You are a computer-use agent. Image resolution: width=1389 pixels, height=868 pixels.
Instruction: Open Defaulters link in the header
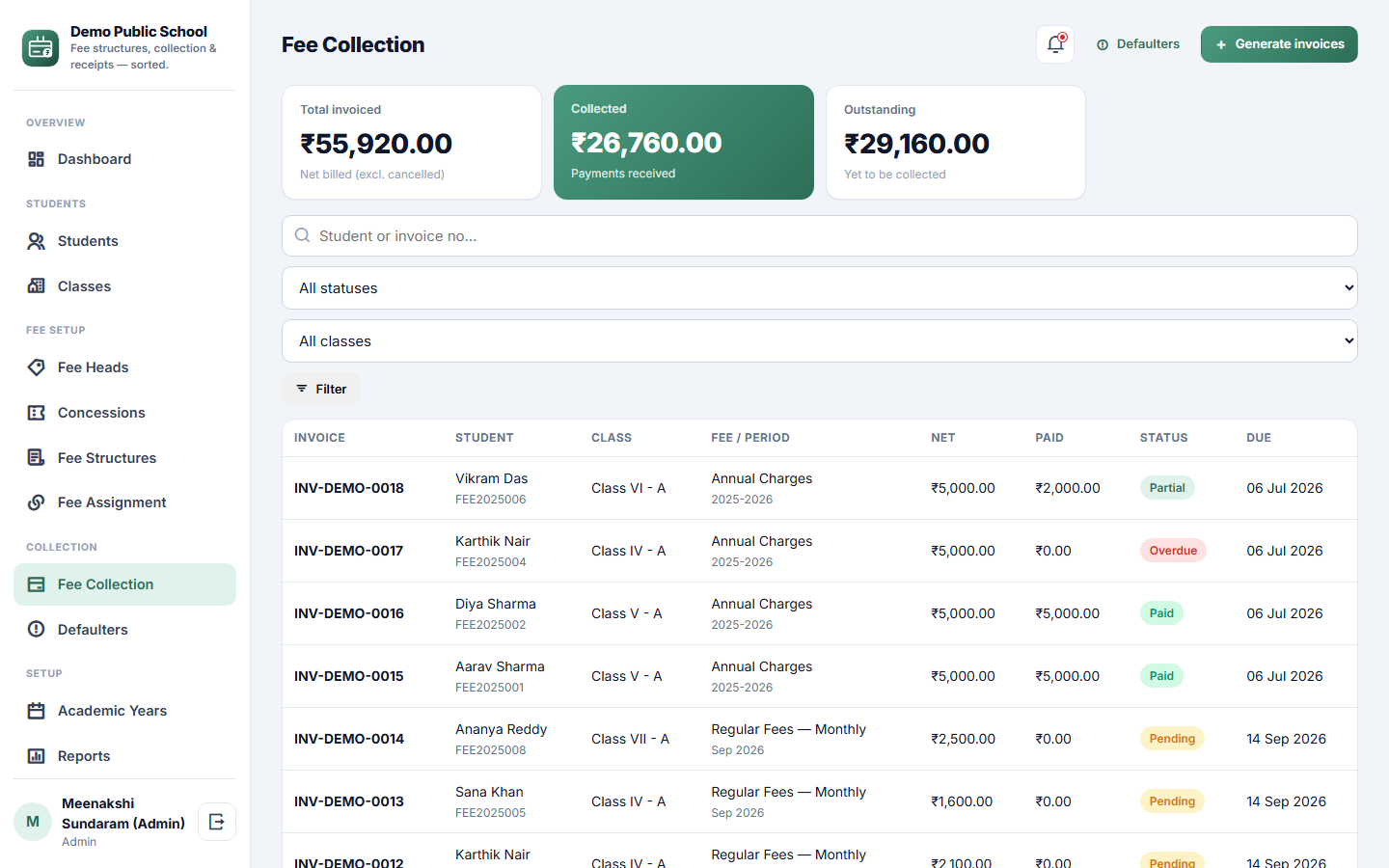point(1138,44)
